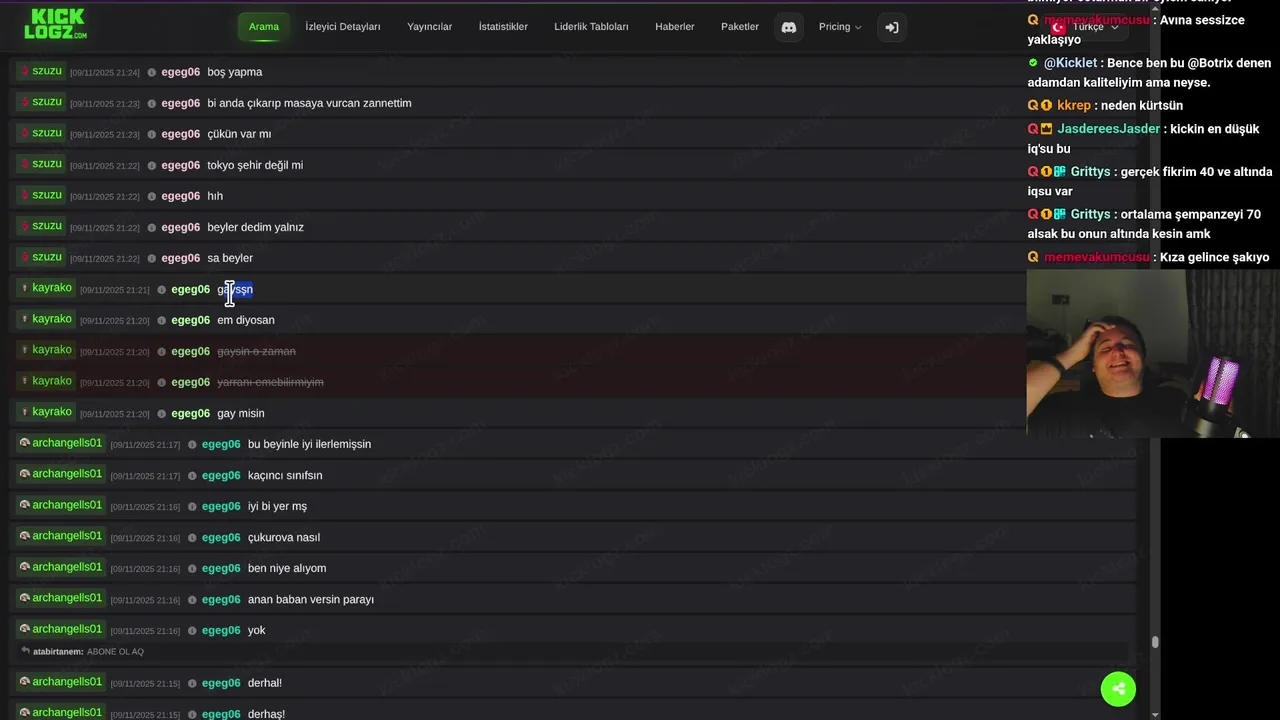Click kayrako channel icon in 'em diyosan' row
Viewport: 1280px width, 720px height.
click(x=25, y=319)
